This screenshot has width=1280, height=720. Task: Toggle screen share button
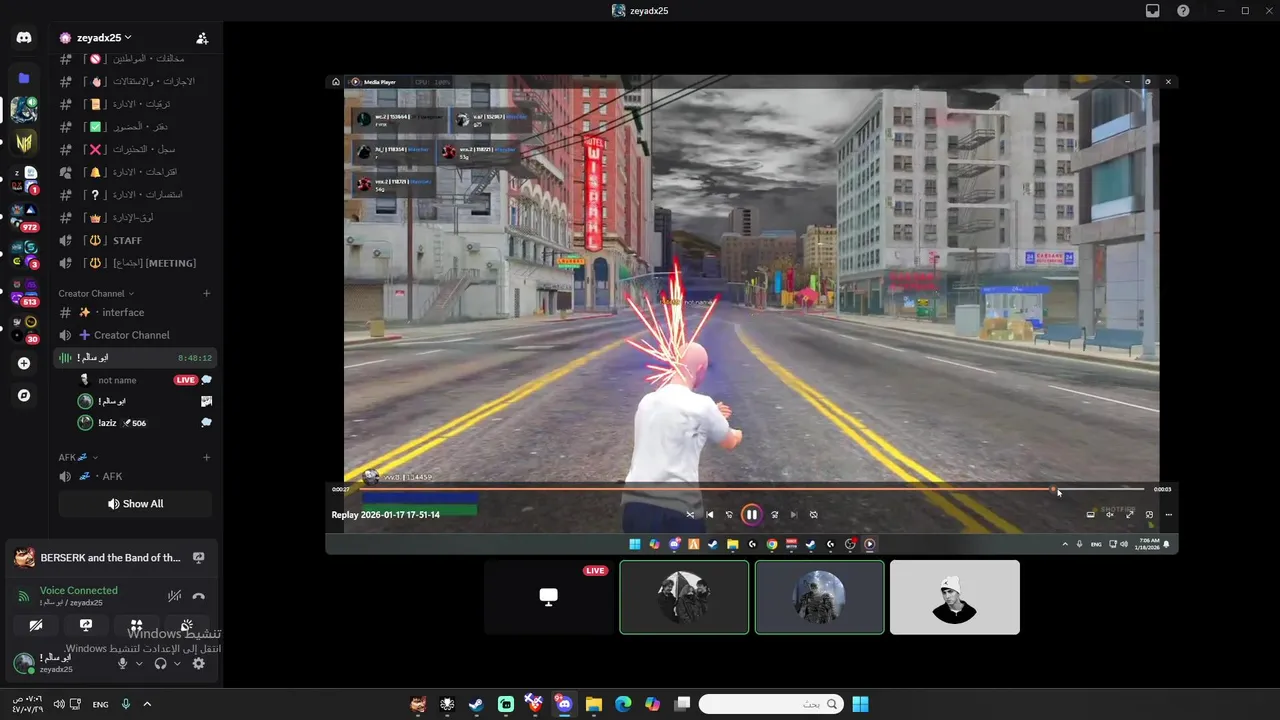click(x=86, y=625)
